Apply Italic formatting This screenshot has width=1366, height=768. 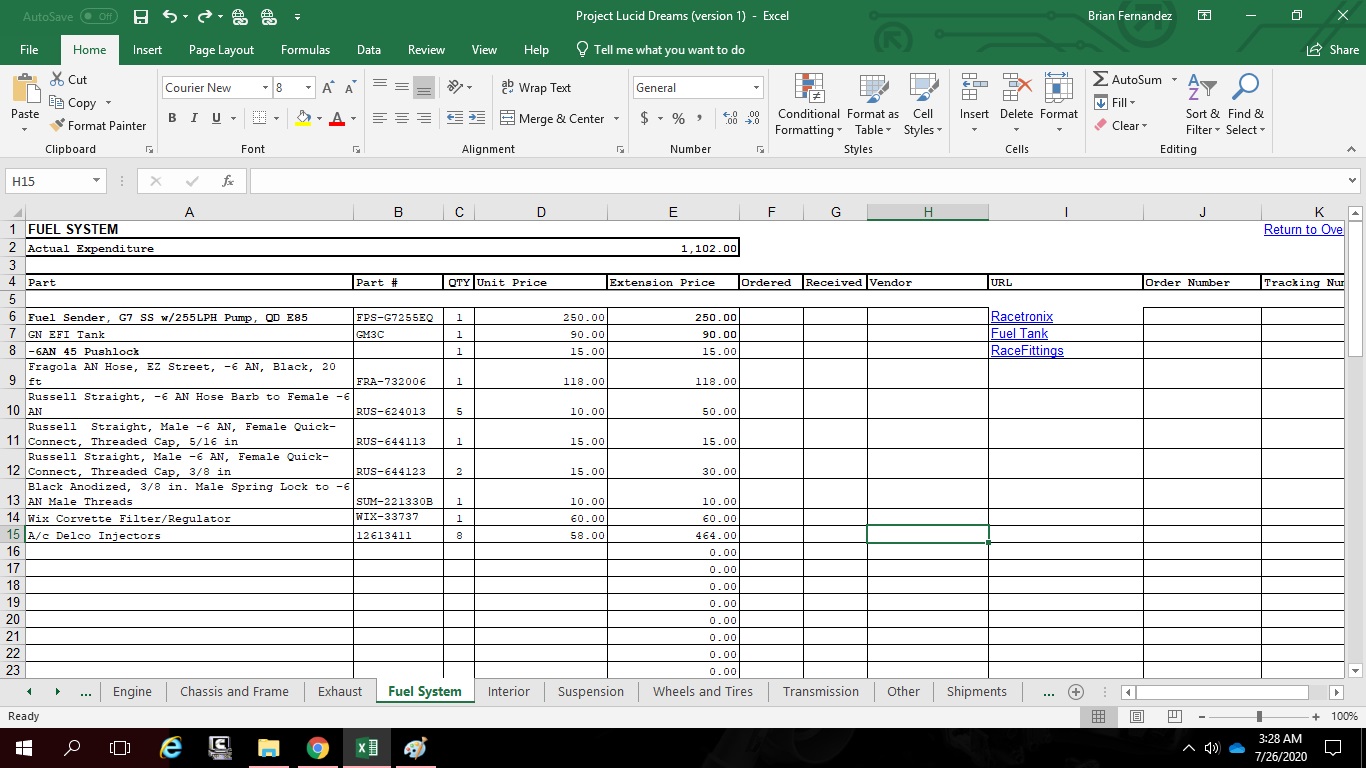[x=194, y=118]
